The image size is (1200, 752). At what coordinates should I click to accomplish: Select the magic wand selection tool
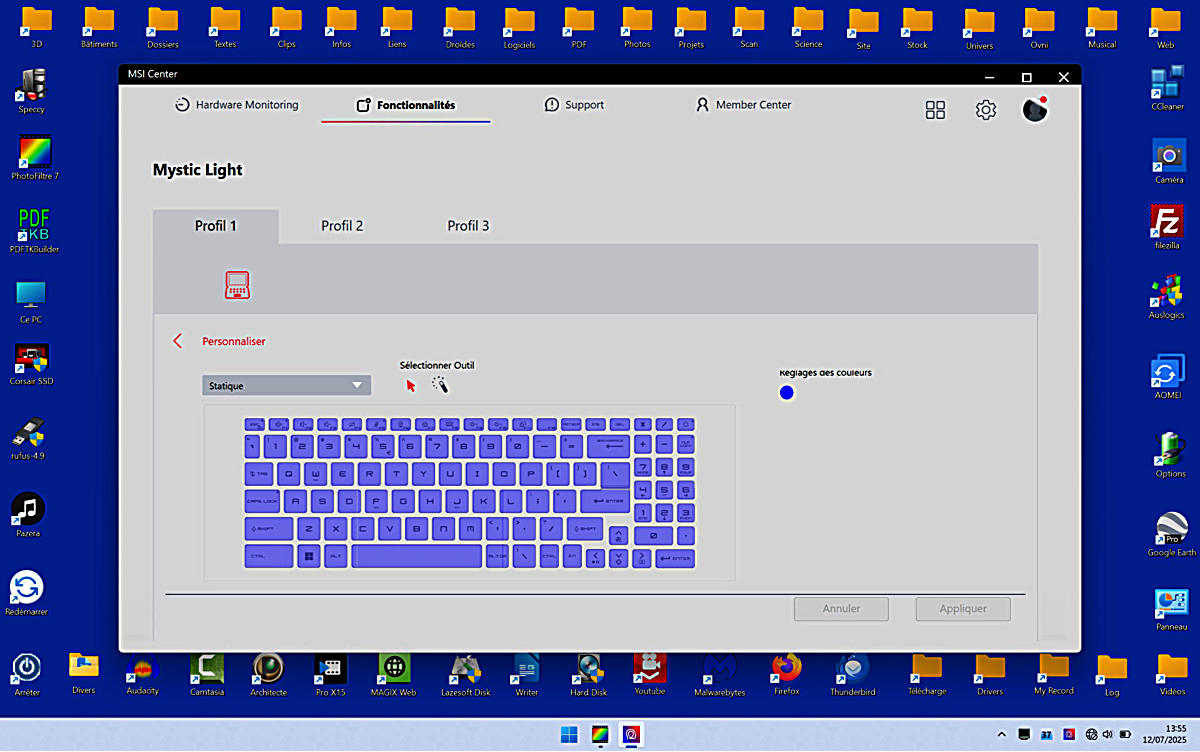tap(440, 385)
